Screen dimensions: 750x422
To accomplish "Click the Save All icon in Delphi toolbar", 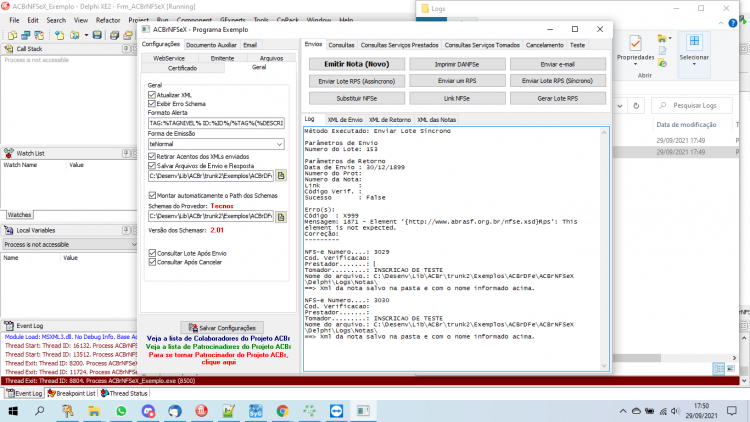I will point(114,35).
